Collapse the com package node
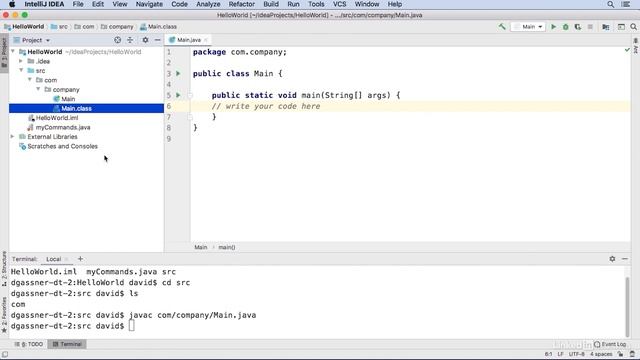 point(30,80)
